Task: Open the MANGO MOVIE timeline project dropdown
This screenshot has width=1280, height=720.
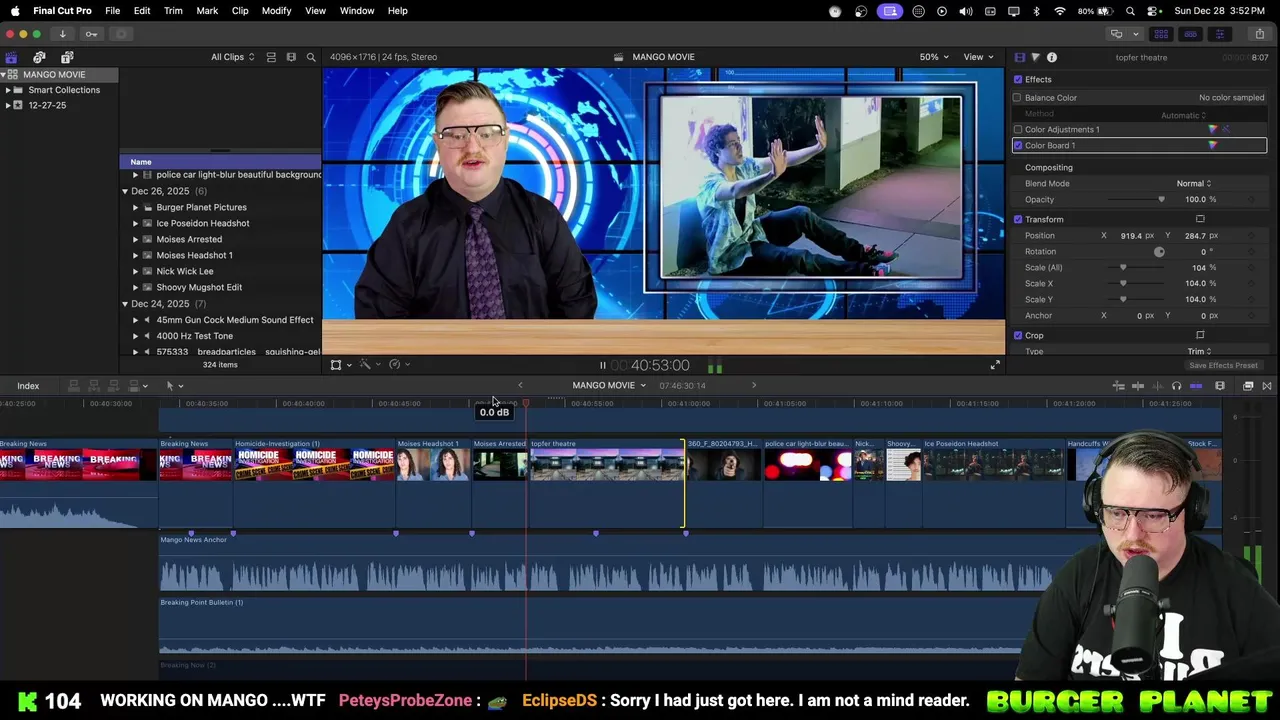Action: [x=609, y=385]
